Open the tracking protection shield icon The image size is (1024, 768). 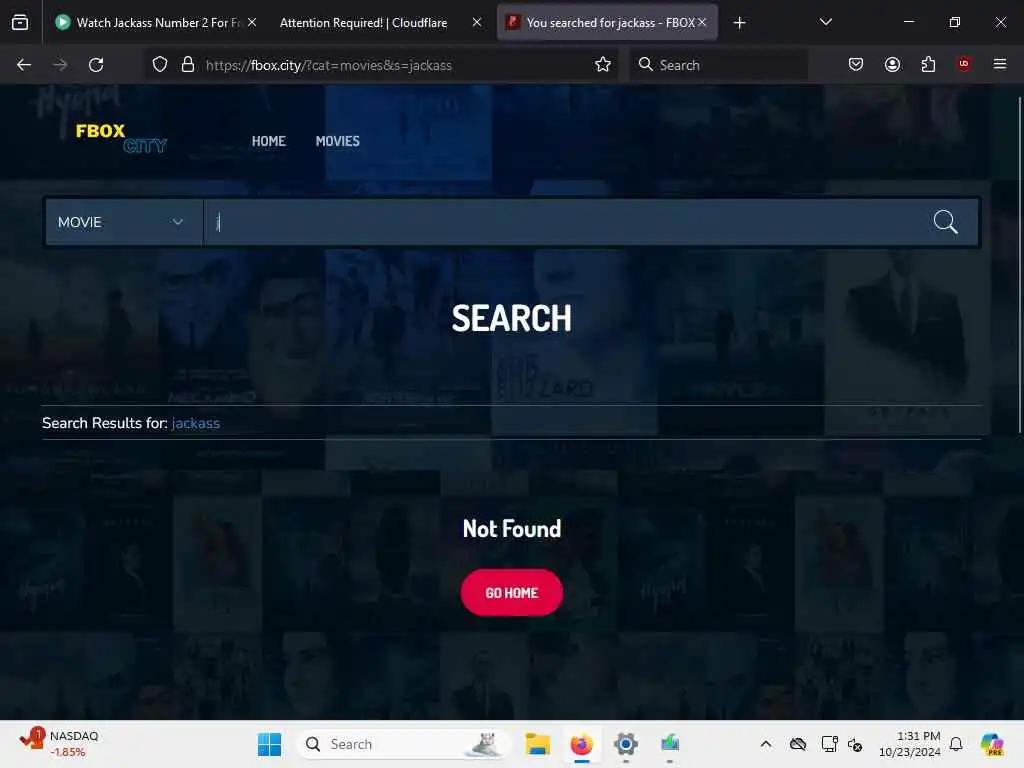pos(160,65)
